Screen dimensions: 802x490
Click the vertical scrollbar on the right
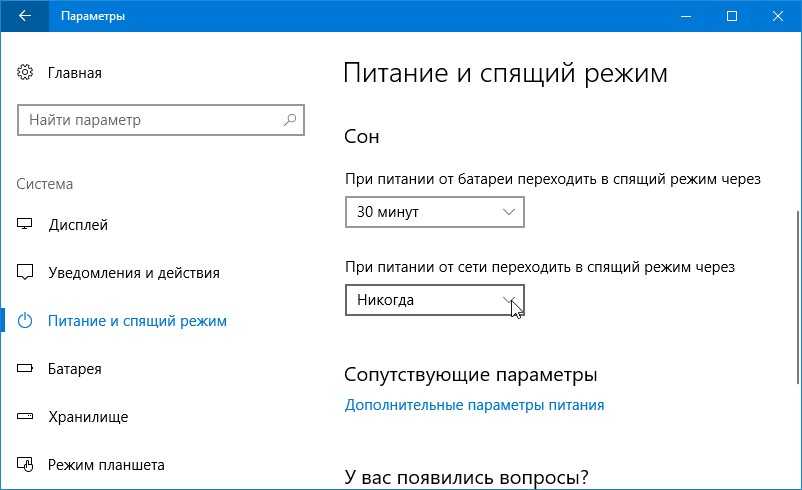point(798,297)
